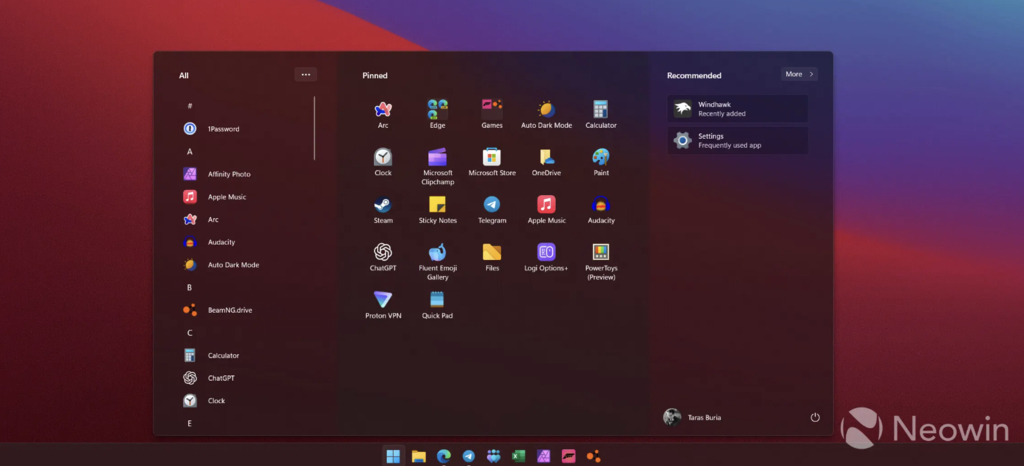Open Steam
This screenshot has height=466, width=1024.
coord(383,210)
